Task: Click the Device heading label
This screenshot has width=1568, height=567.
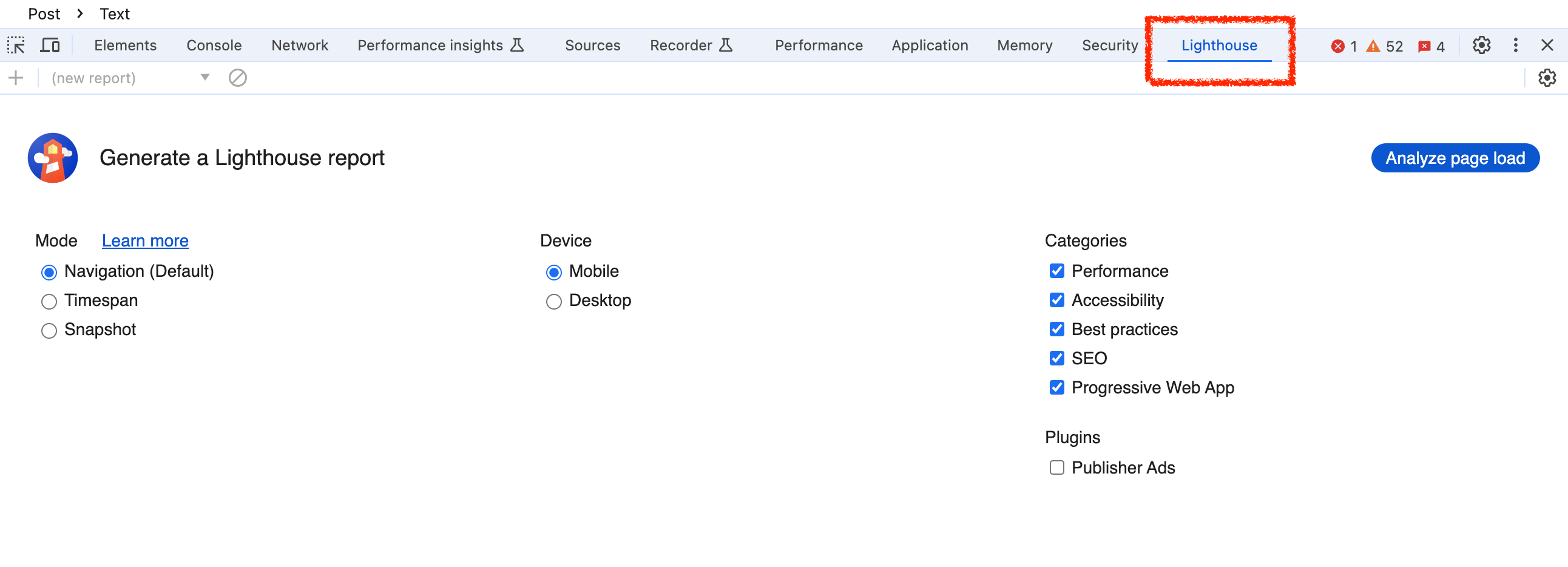Action: click(566, 241)
